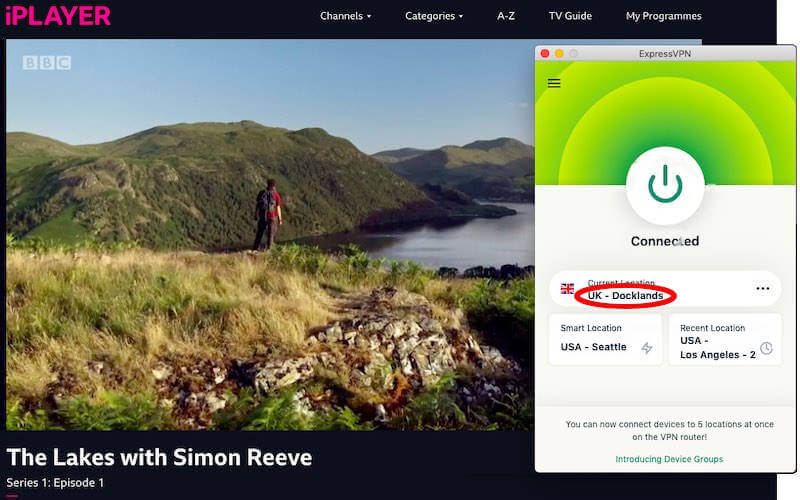Image resolution: width=800 pixels, height=500 pixels.
Task: Open the TV Guide menu item
Action: coord(570,16)
